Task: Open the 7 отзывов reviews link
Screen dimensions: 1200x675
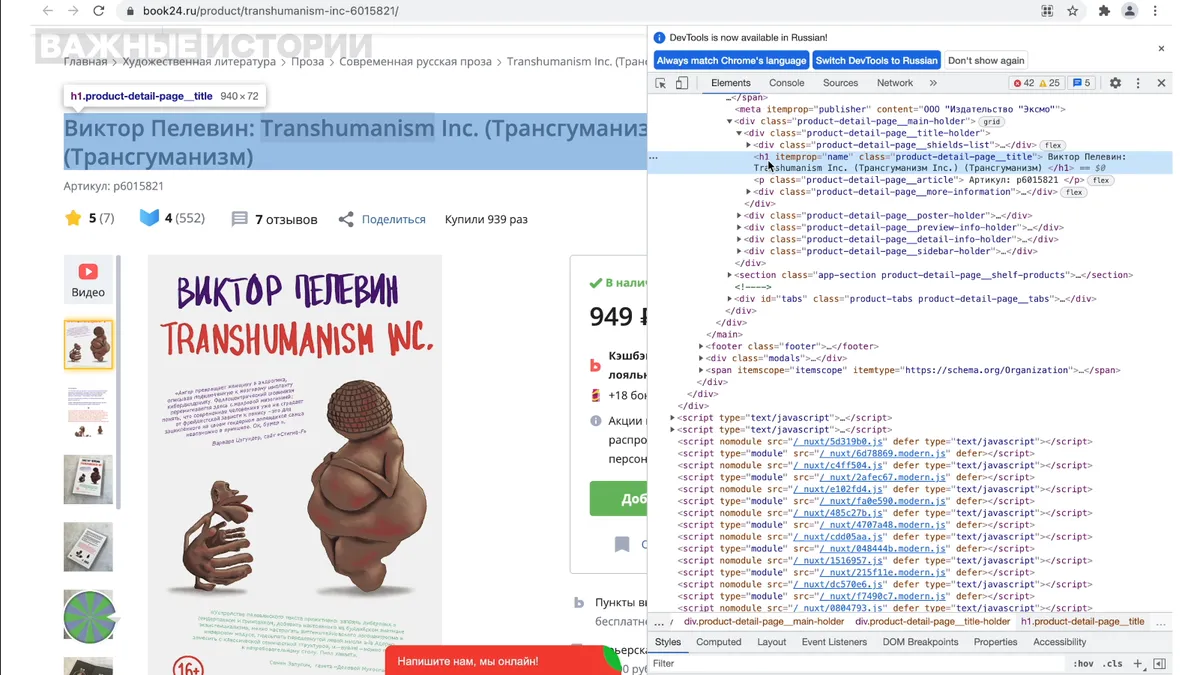Action: (274, 219)
